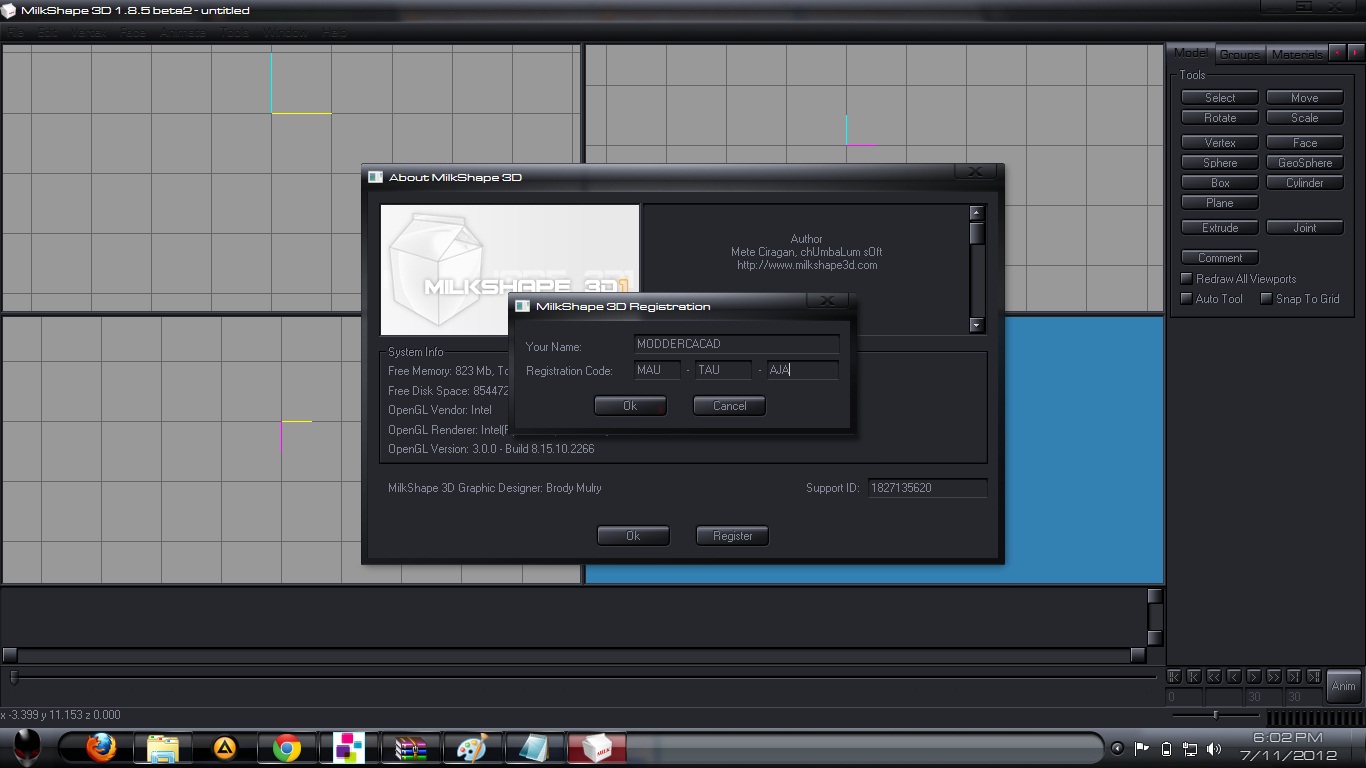Open Action Center flag tray icon
Image resolution: width=1366 pixels, height=768 pixels.
click(1141, 748)
